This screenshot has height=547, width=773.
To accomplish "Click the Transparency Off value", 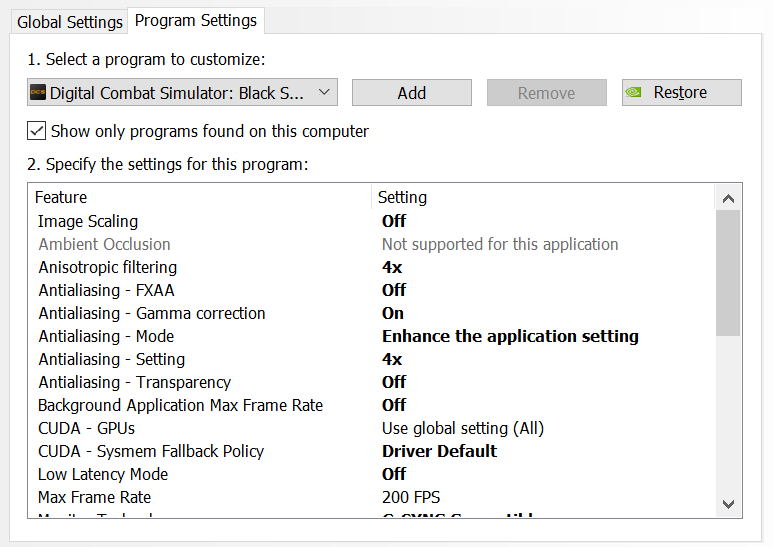I will point(393,382).
